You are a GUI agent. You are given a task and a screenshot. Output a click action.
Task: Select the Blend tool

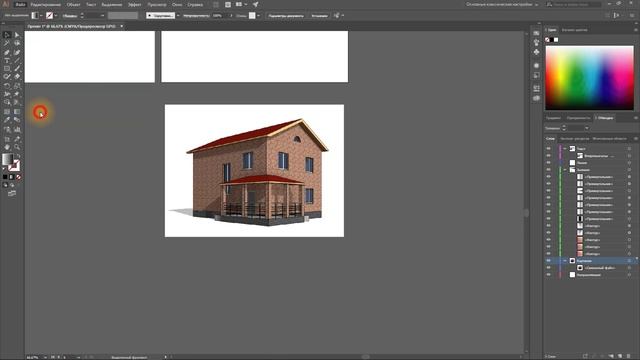17,120
